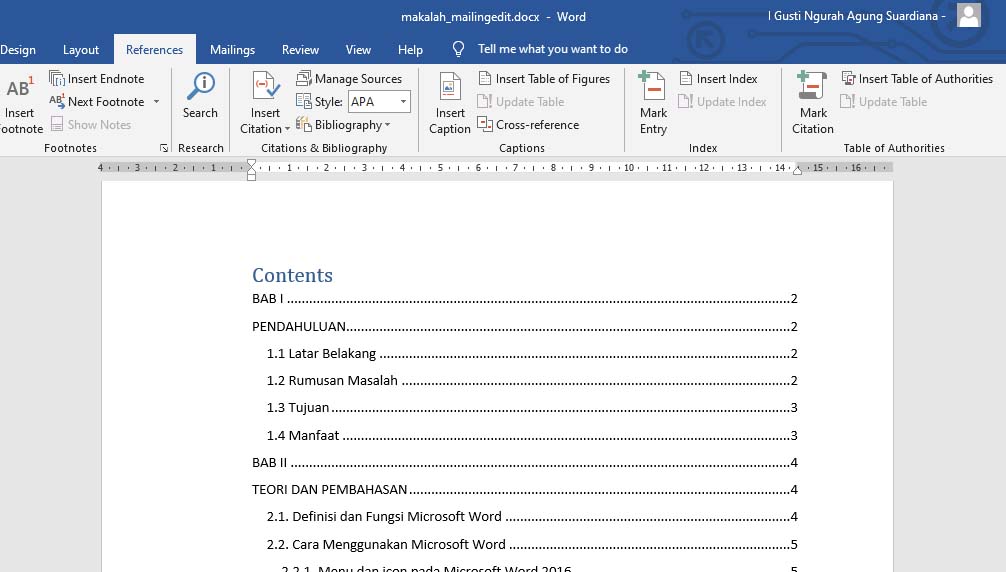The width and height of the screenshot is (1006, 572).
Task: Select the References tab
Action: pos(155,49)
